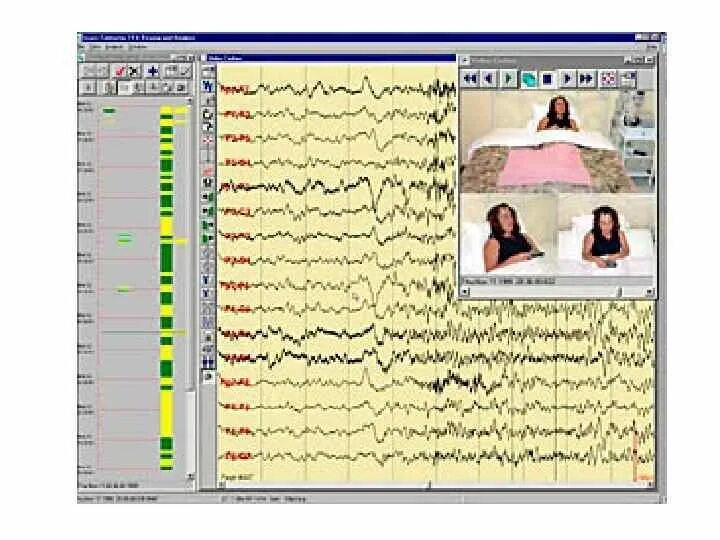Click the step-forward arrow in the video toolbar
This screenshot has width=720, height=540.
(x=567, y=79)
